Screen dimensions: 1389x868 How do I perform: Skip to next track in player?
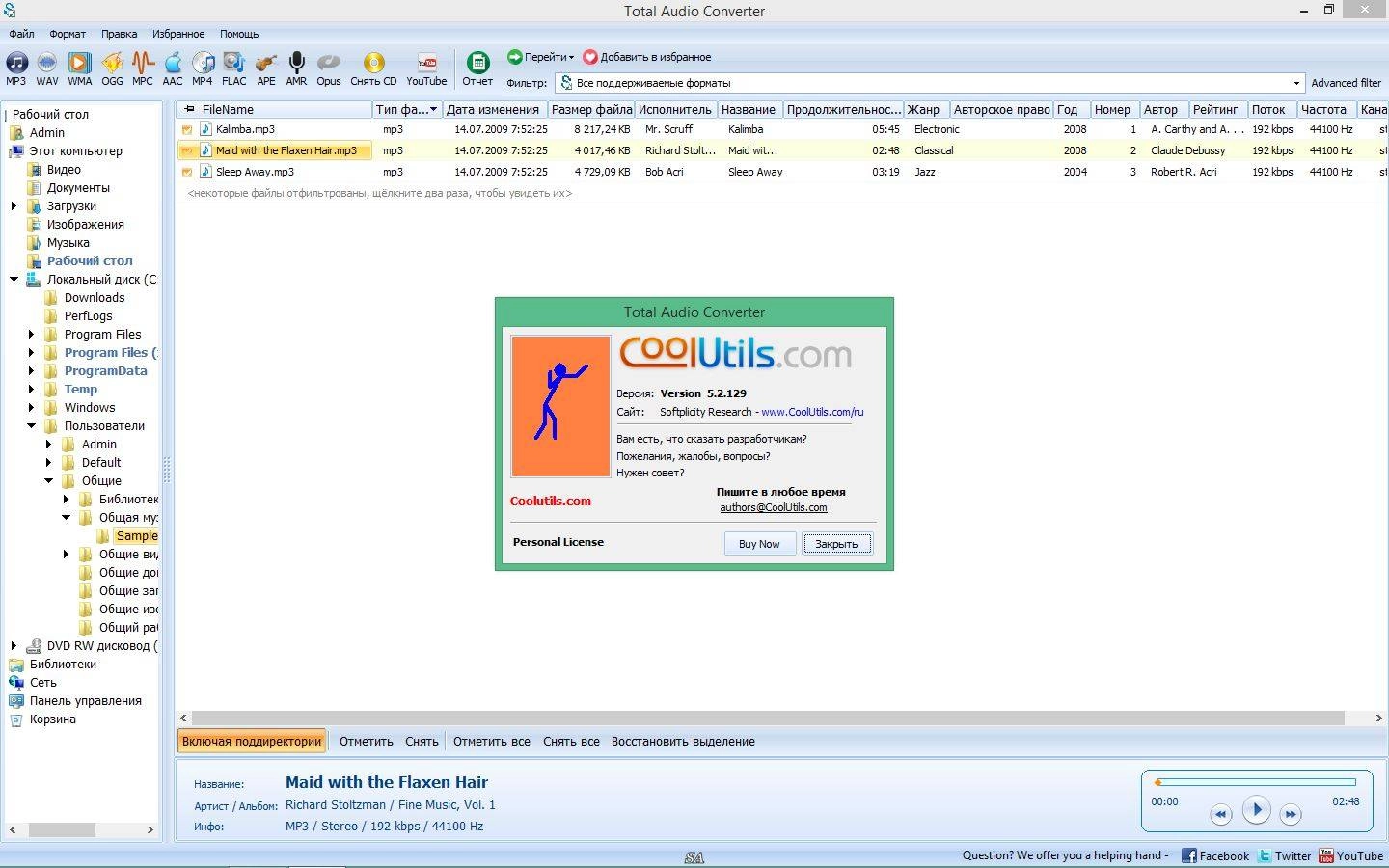pos(1291,814)
